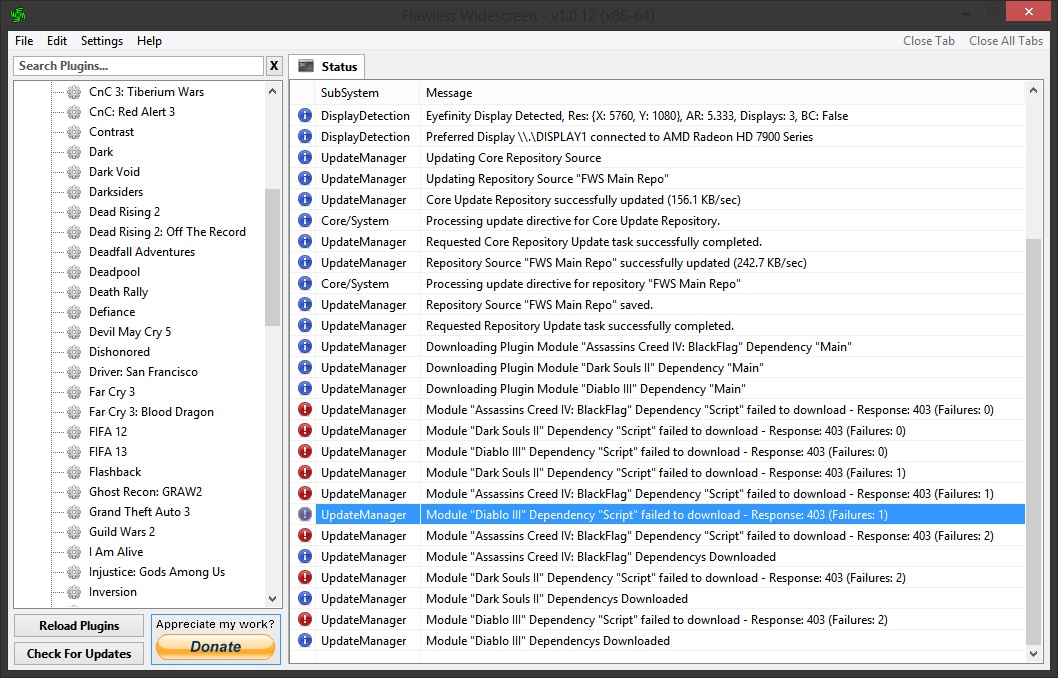Screen dimensions: 1058x678
Task: Open the Settings menu
Action: 102,40
